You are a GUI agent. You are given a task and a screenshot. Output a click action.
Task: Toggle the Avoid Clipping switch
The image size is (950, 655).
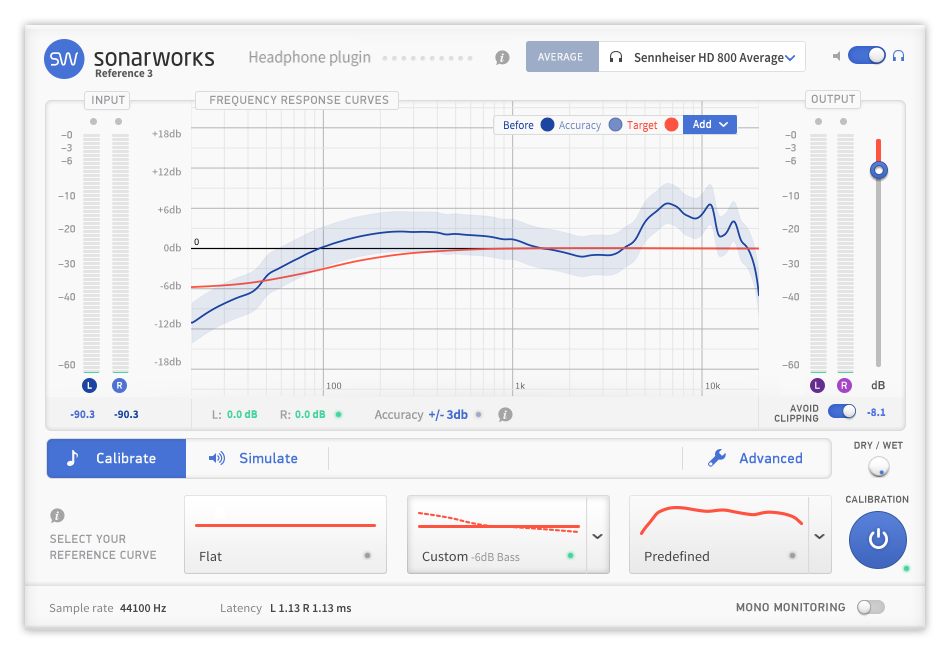[x=842, y=411]
